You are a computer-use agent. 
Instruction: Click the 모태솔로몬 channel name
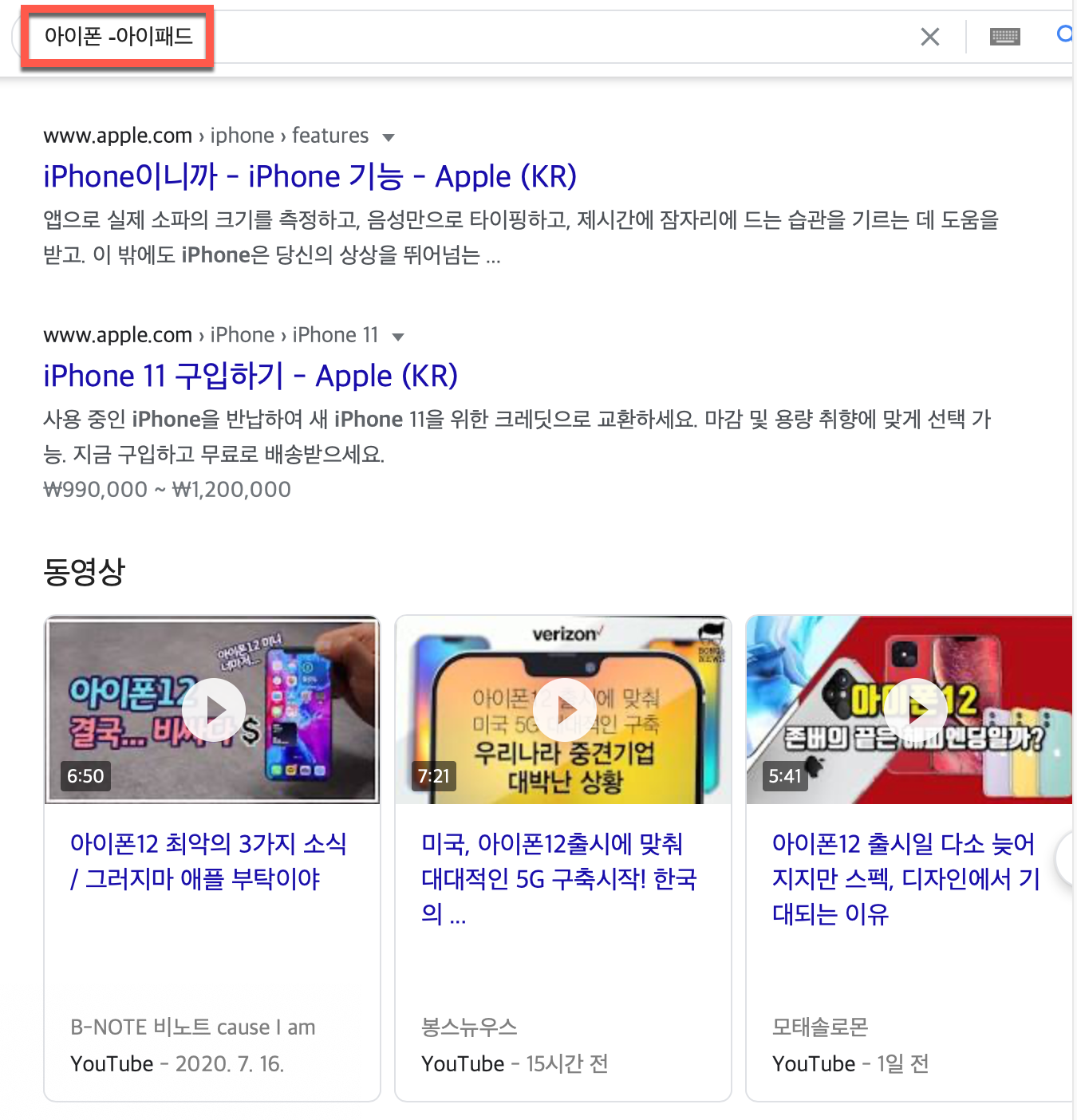820,1027
